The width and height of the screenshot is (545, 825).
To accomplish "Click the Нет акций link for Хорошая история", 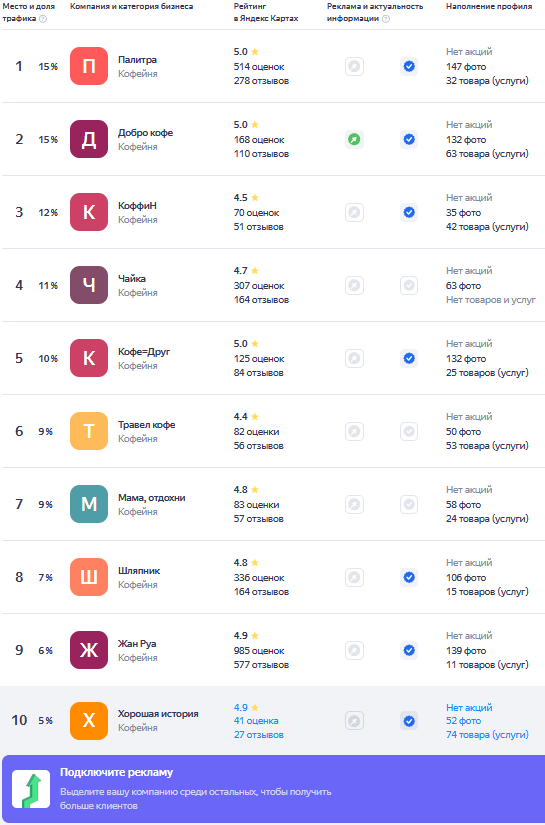I will [469, 708].
